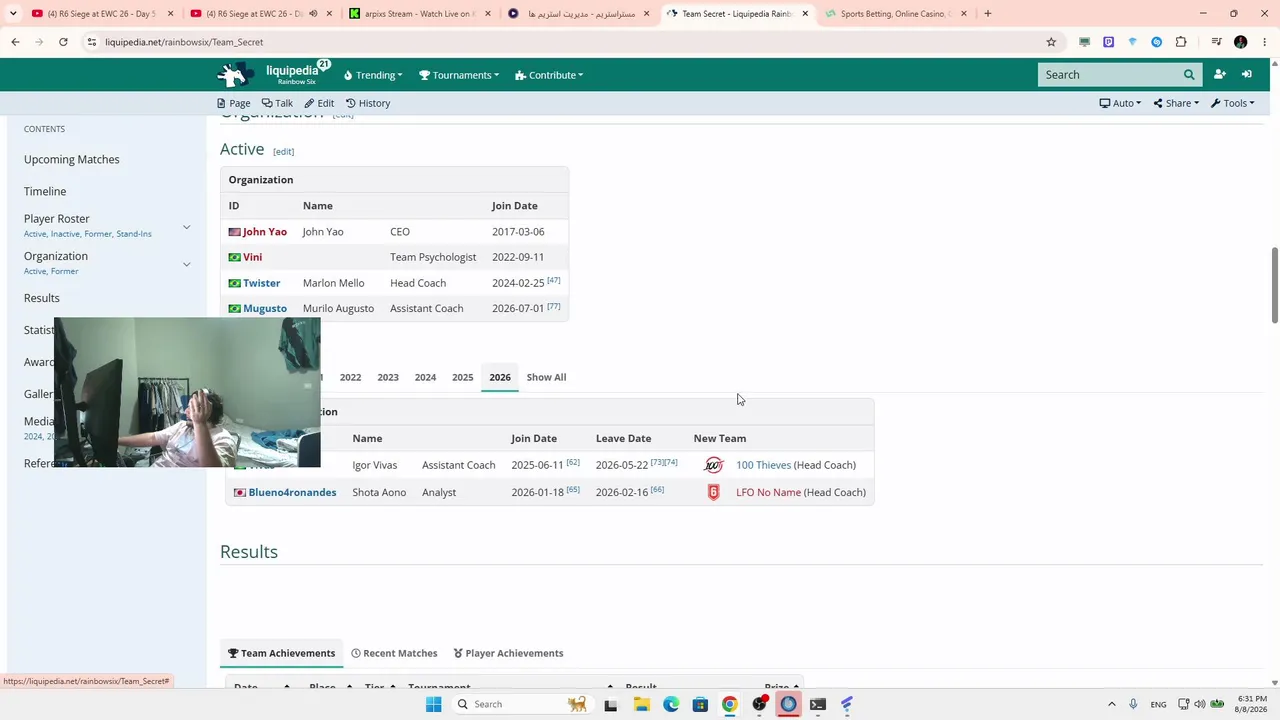Viewport: 1280px width, 720px height.
Task: Open File Explorer from the taskbar
Action: tap(641, 704)
